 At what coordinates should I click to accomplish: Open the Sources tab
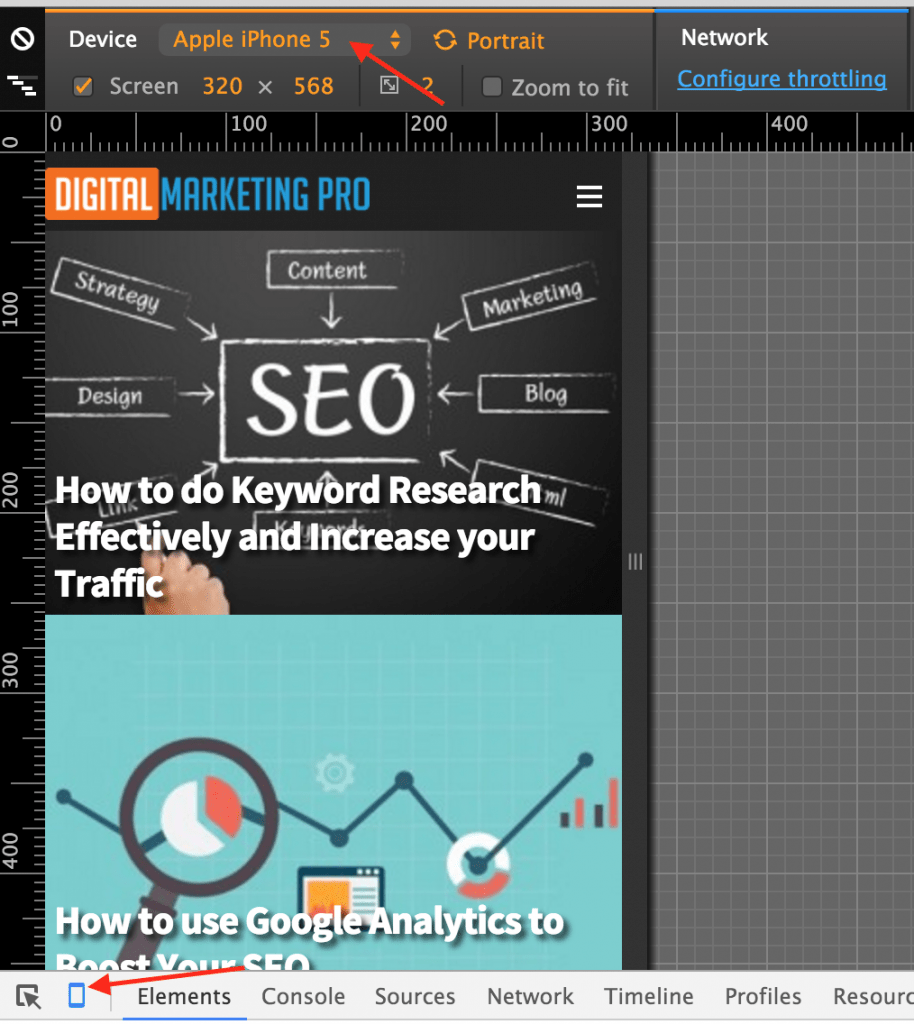coord(415,997)
